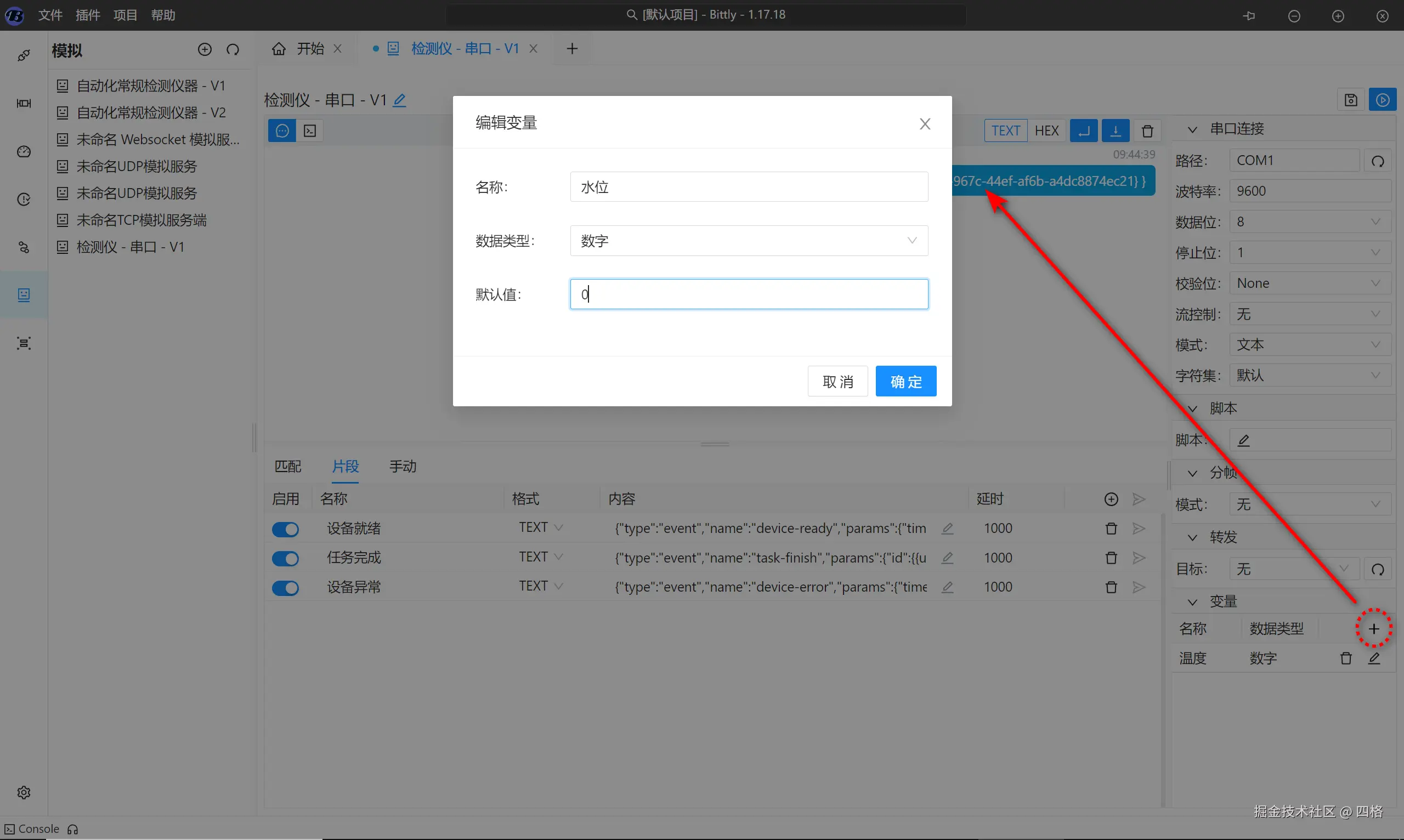Send the 设备就绪 segment now

1139,528
